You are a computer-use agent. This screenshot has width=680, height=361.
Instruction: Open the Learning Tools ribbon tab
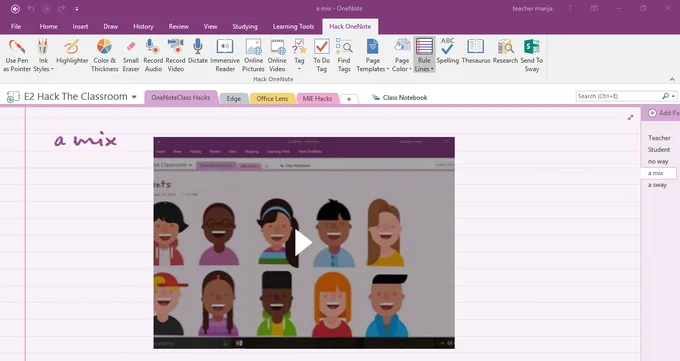293,26
